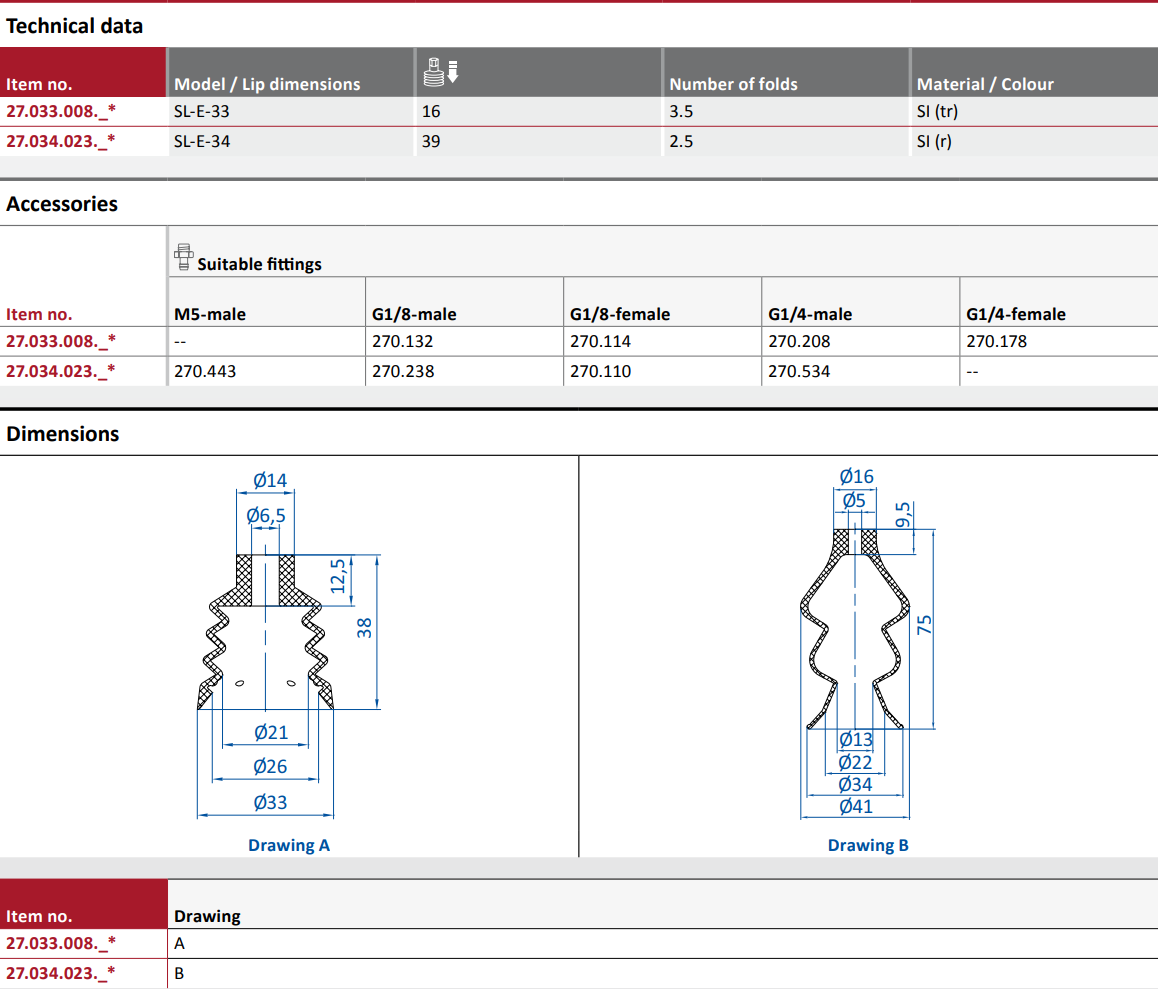Click the Drawing A caption
1158x989 pixels.
[289, 845]
